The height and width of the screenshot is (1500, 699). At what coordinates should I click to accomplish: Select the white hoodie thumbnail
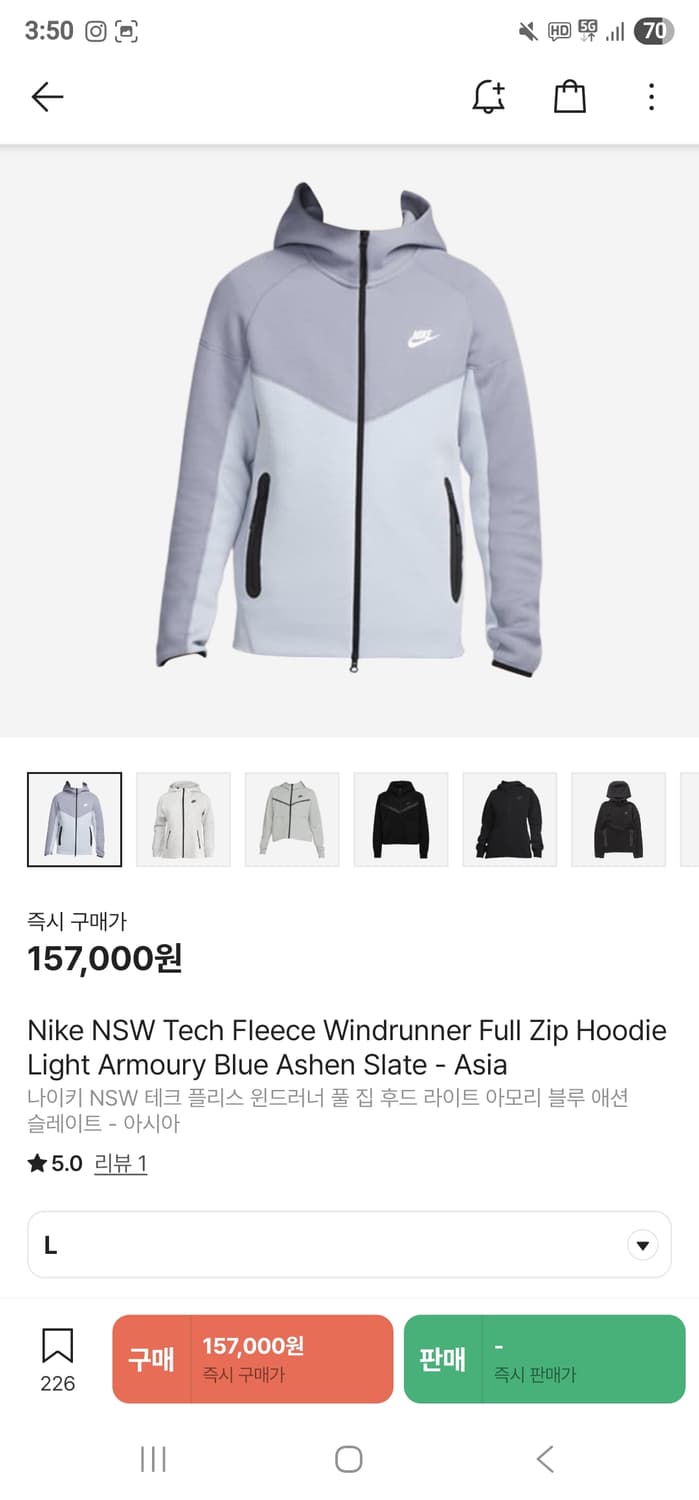pyautogui.click(x=183, y=819)
